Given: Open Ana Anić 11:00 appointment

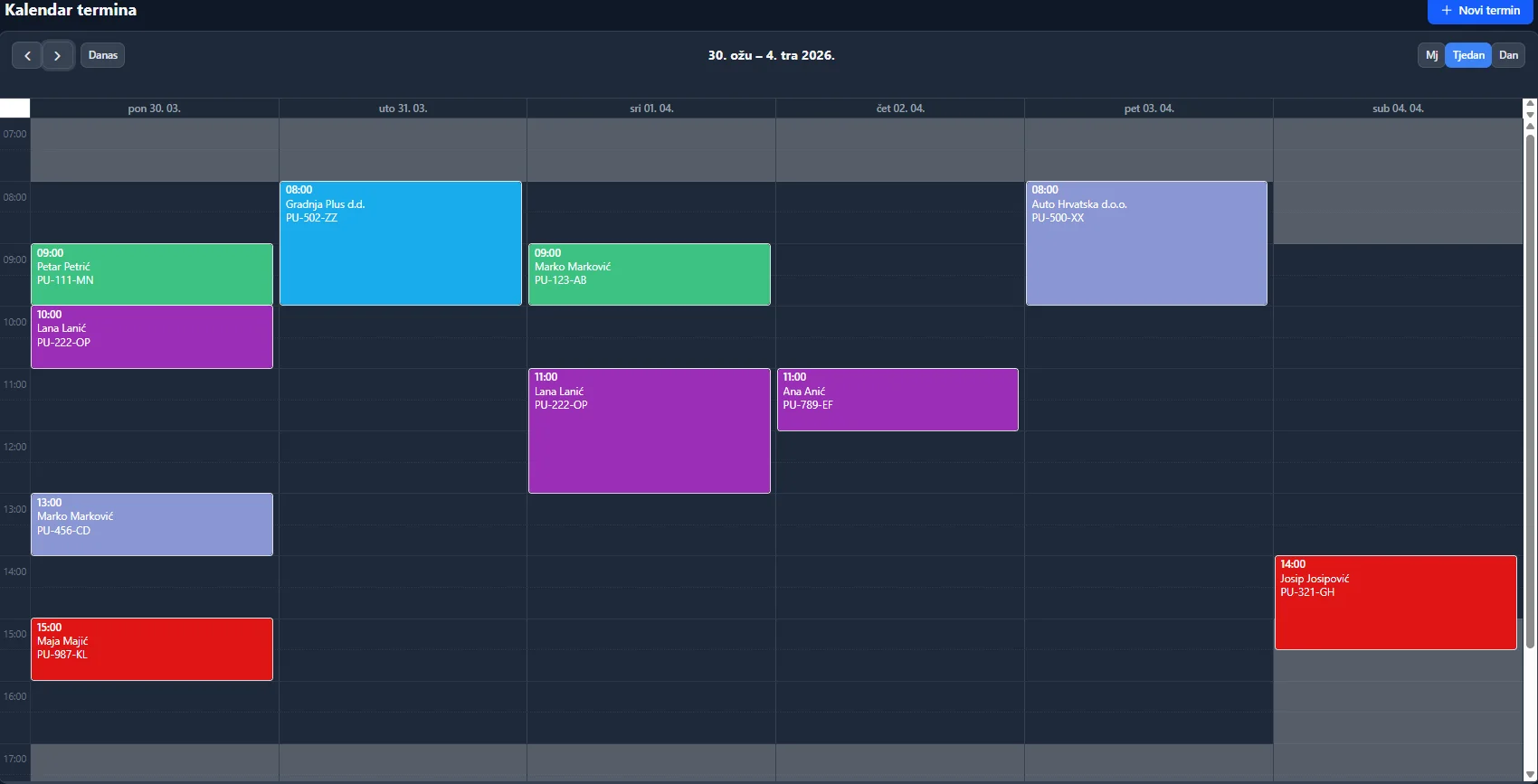Looking at the screenshot, I should click(x=897, y=399).
